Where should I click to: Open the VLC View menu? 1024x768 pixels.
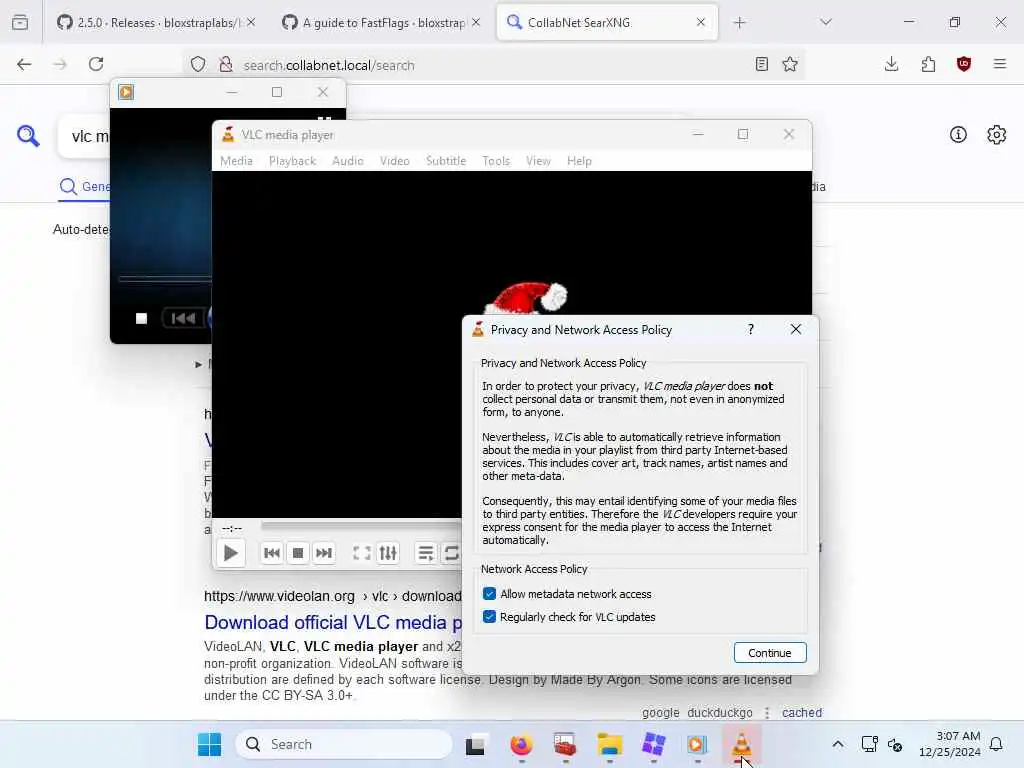click(538, 161)
